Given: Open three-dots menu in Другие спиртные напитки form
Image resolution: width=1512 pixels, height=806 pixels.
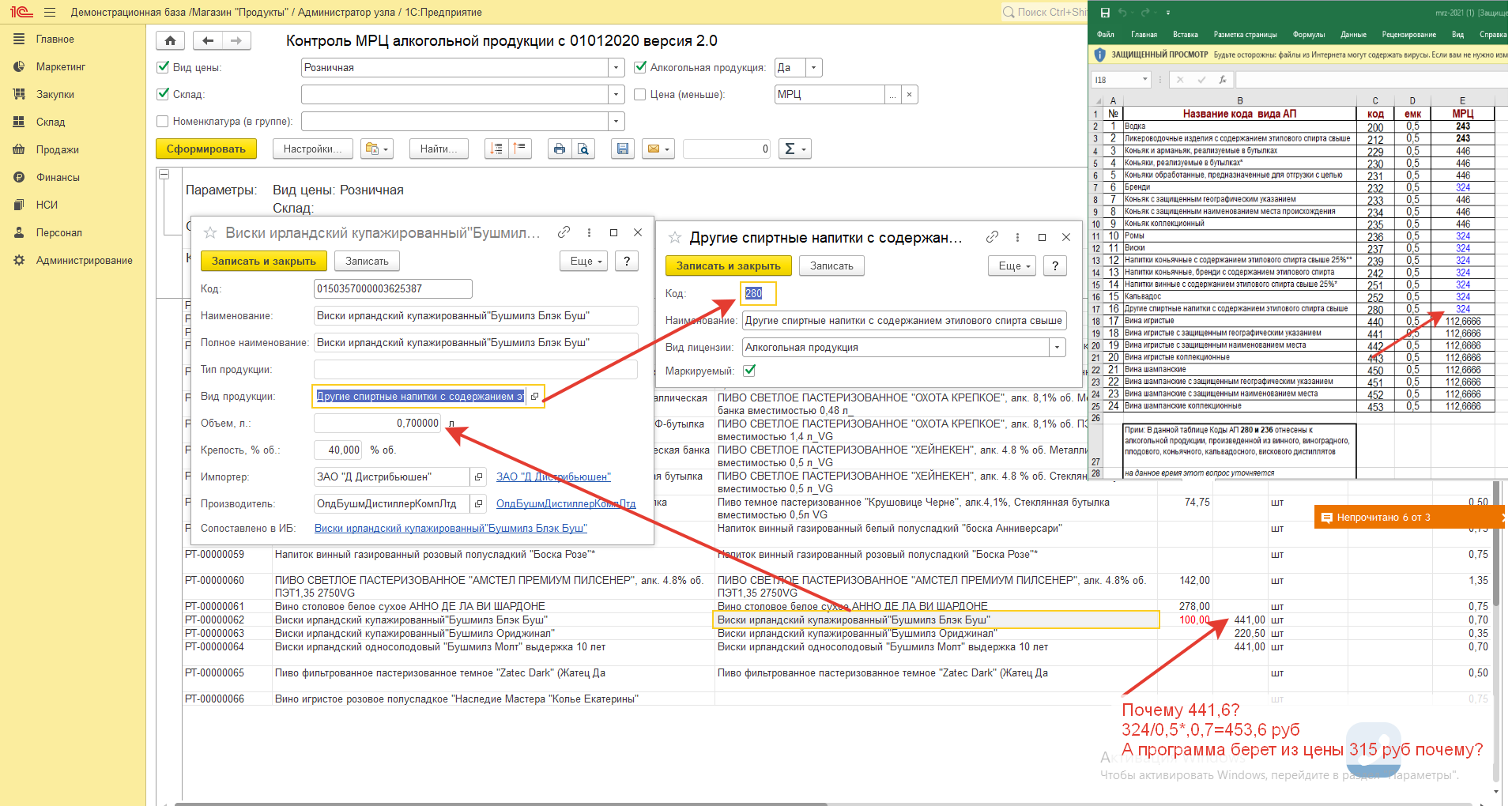Looking at the screenshot, I should [x=1017, y=237].
